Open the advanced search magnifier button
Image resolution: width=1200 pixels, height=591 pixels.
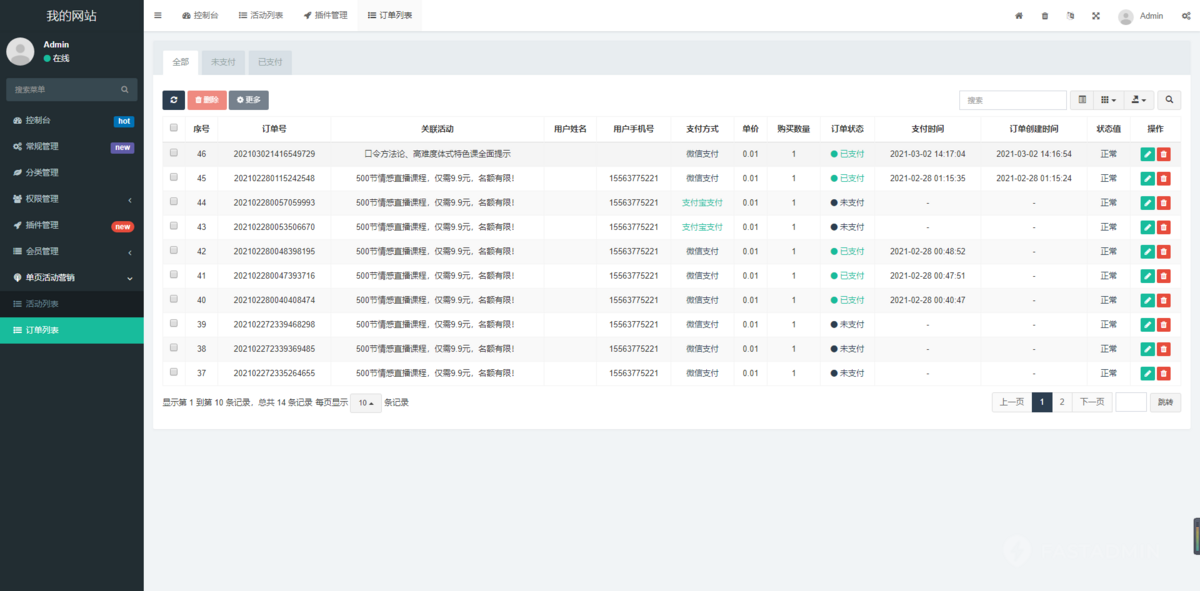click(1169, 100)
